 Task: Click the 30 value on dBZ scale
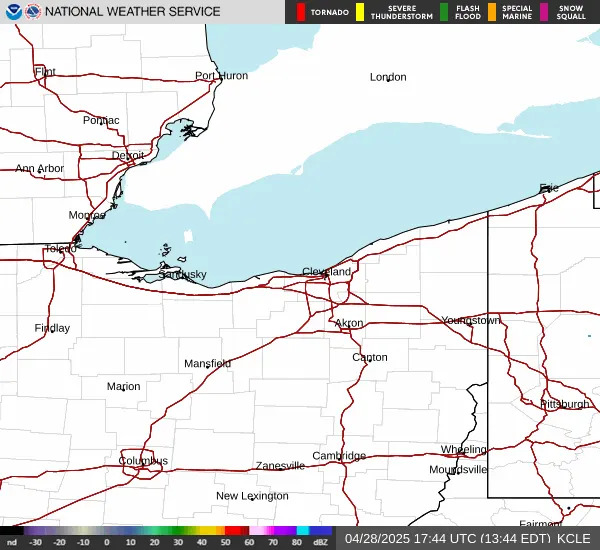click(x=178, y=542)
